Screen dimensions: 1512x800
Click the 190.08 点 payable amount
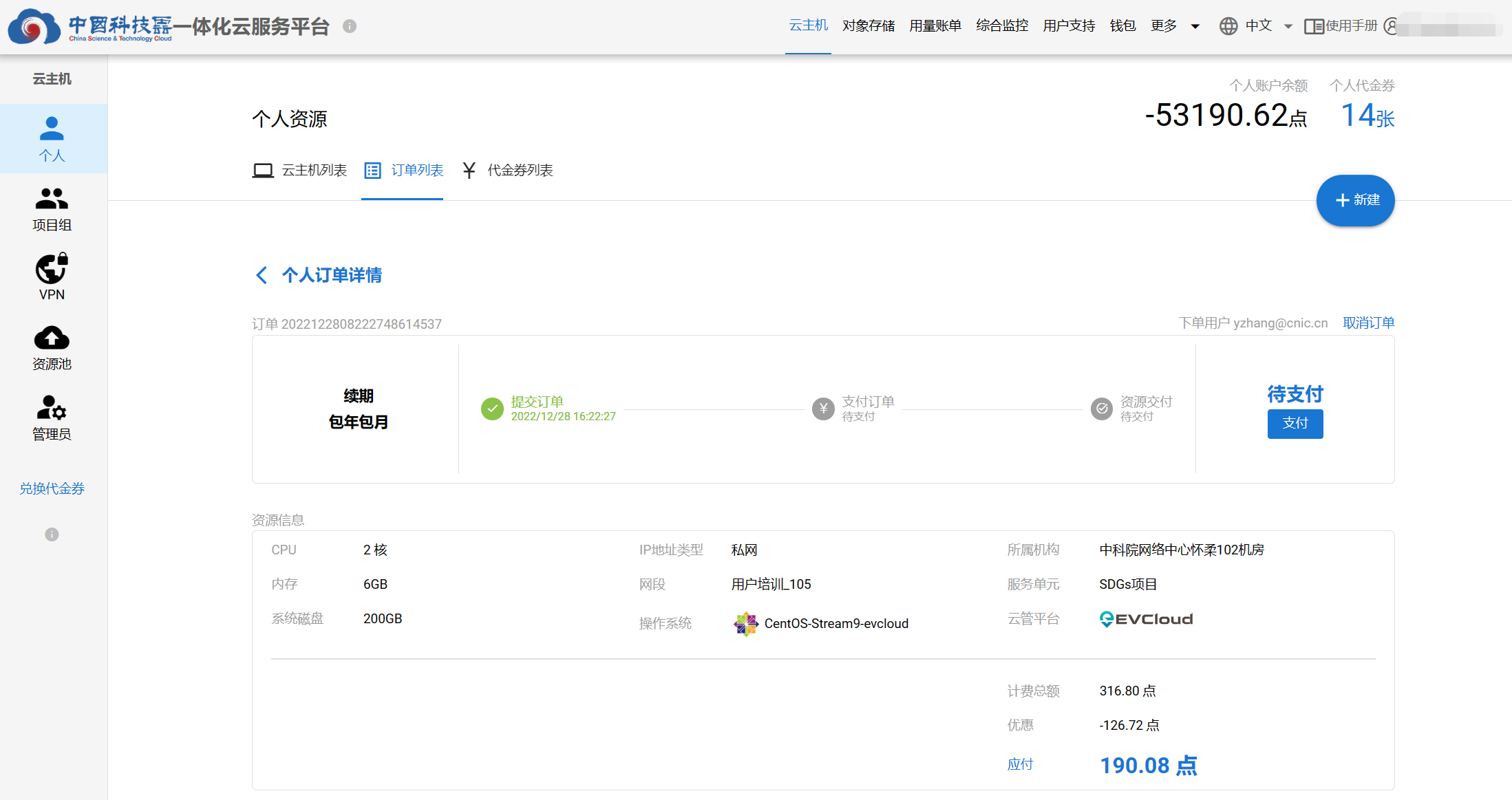(x=1149, y=766)
